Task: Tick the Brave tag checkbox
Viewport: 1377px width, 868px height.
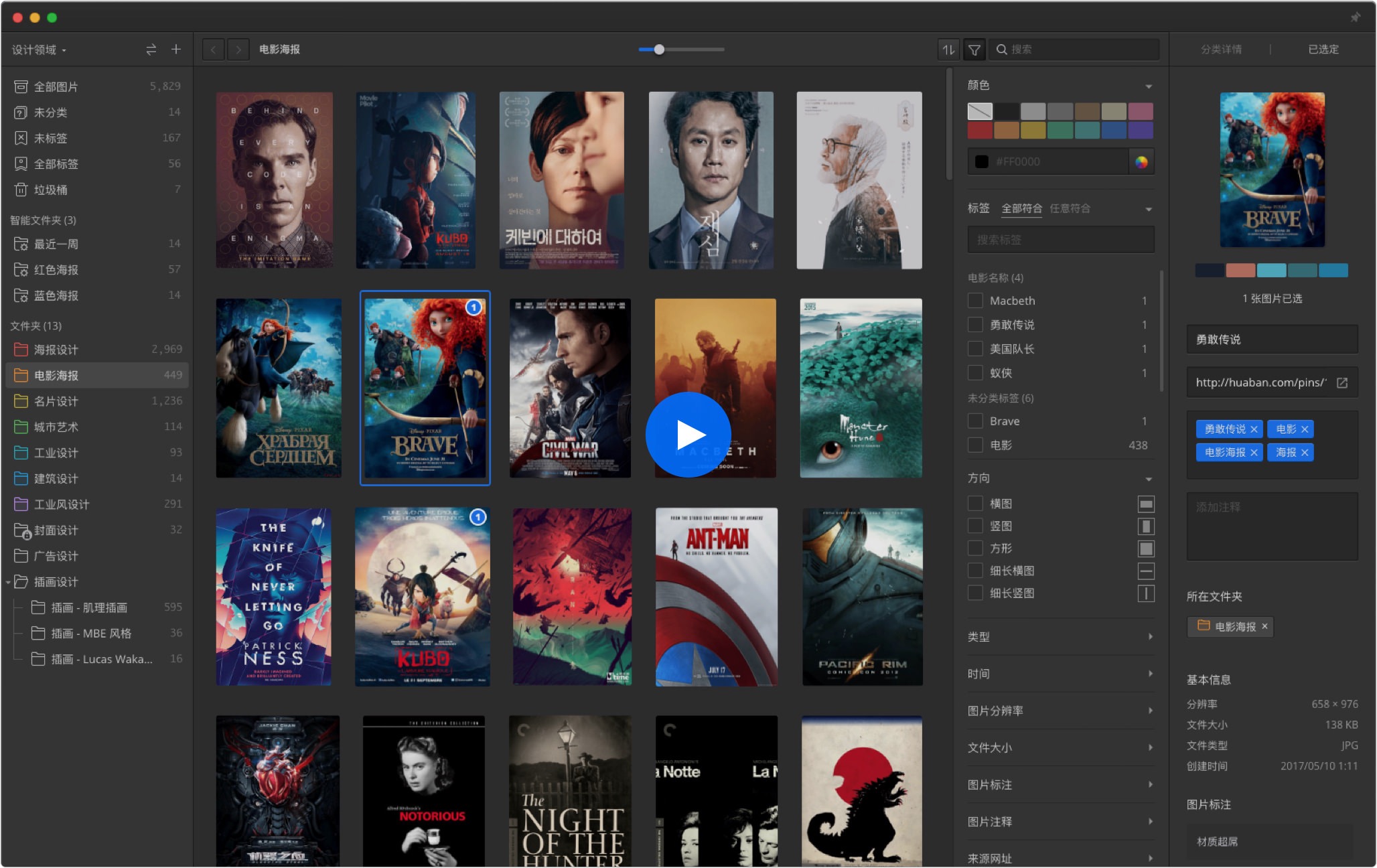Action: (975, 421)
